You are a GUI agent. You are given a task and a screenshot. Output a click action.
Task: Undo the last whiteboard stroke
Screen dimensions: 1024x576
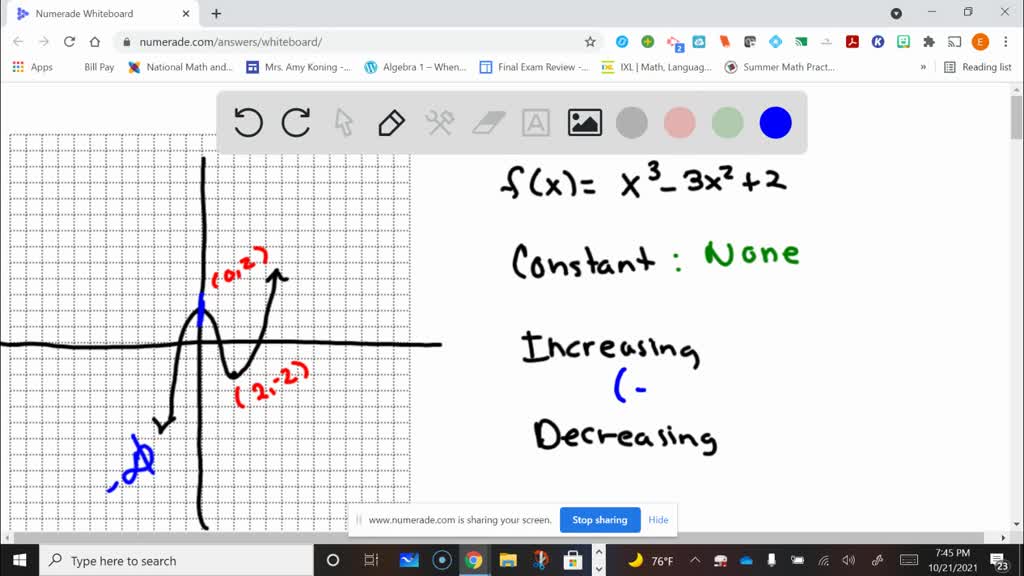click(248, 122)
